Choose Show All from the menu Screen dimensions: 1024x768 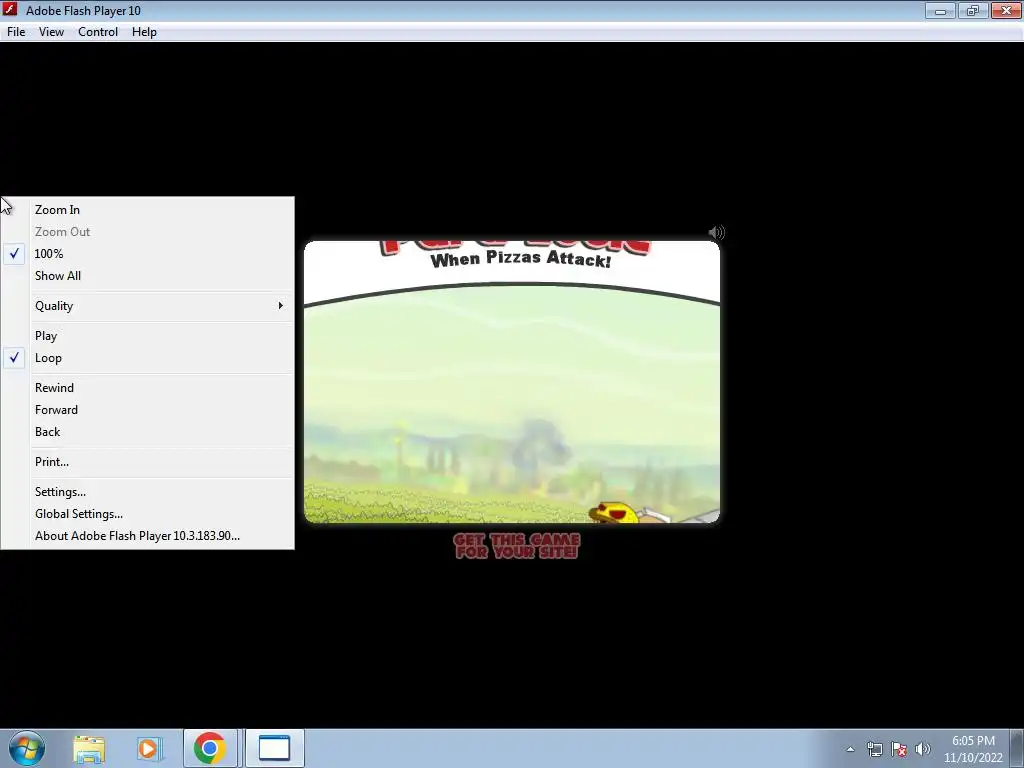point(148,276)
